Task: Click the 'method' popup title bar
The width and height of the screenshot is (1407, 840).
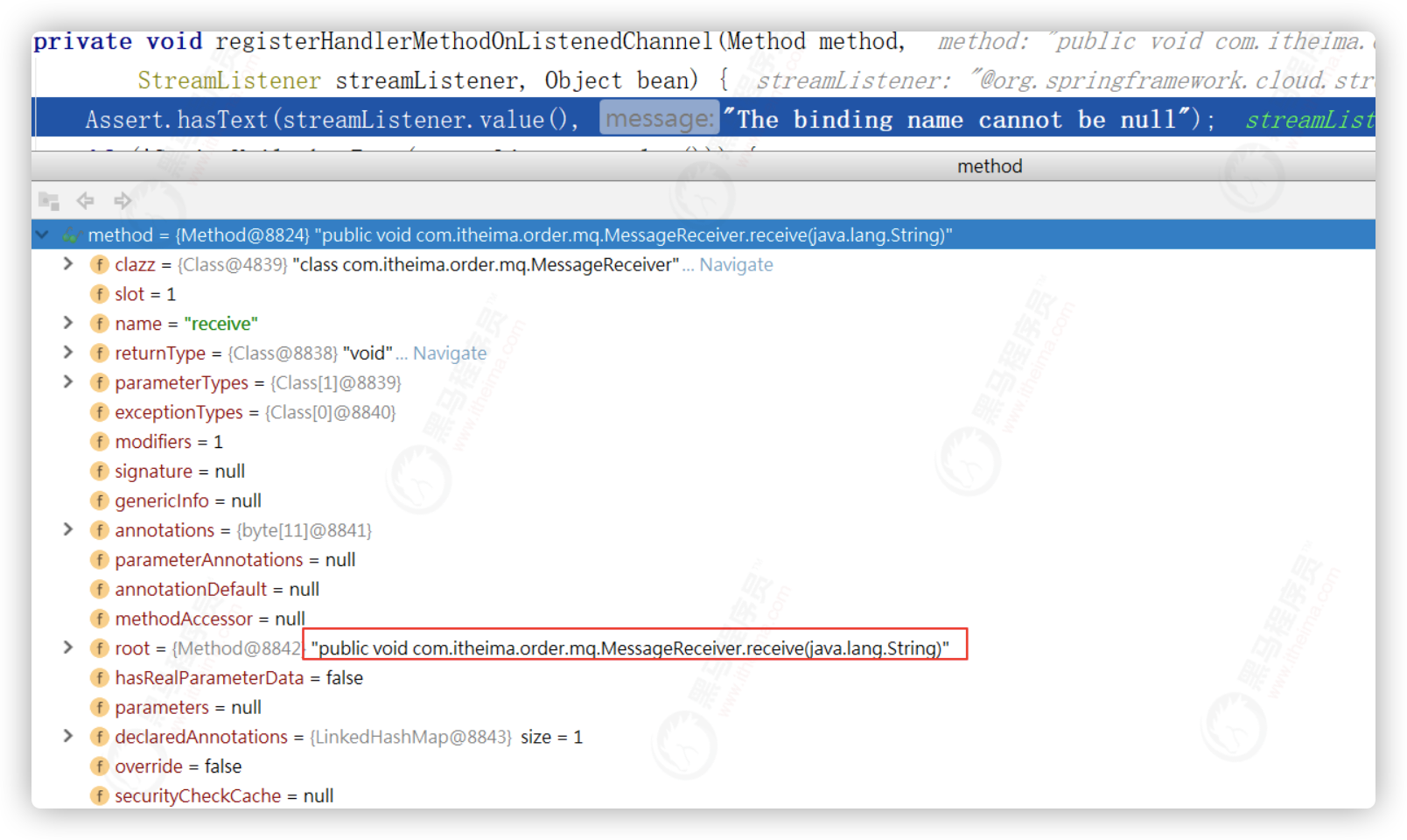Action: pyautogui.click(x=703, y=166)
